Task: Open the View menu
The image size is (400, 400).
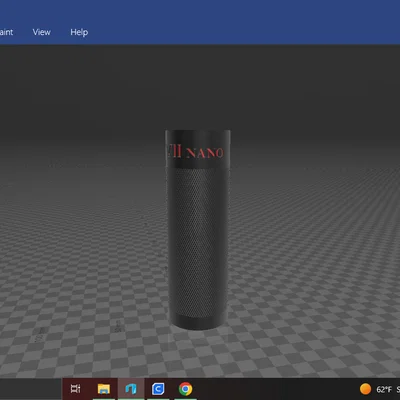Action: pos(42,32)
